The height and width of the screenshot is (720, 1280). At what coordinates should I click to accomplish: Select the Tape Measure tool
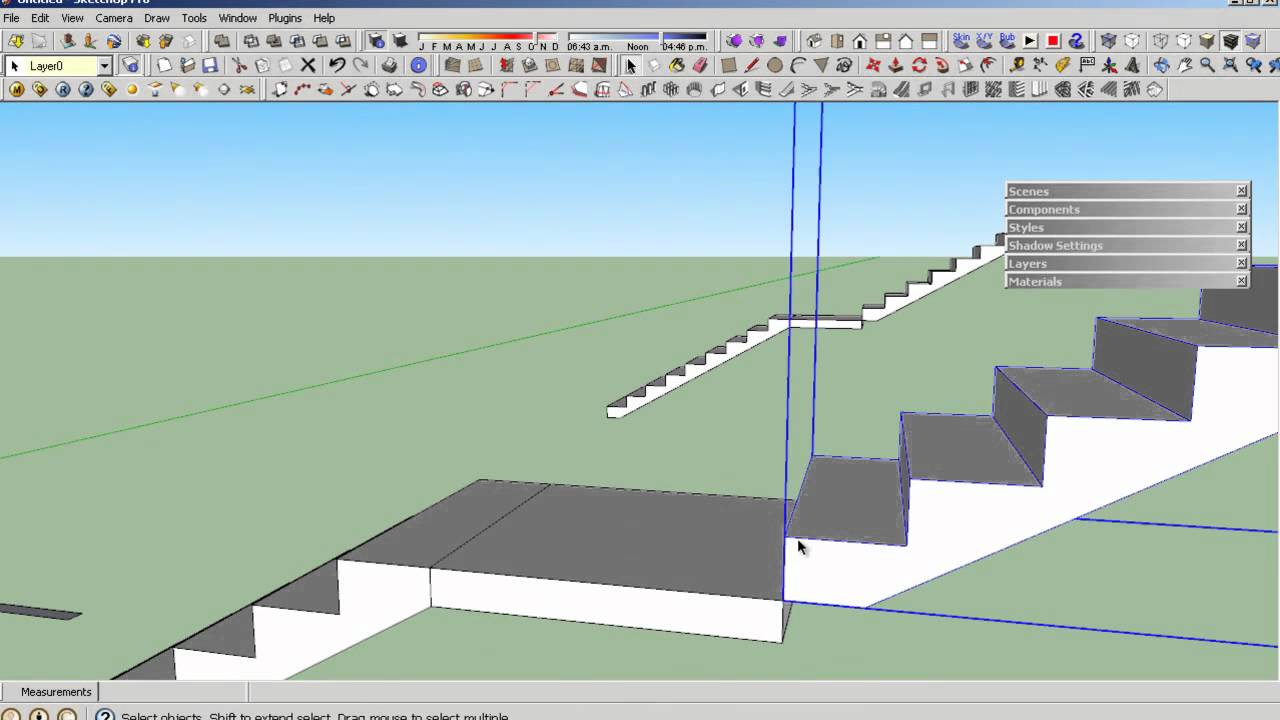(x=1017, y=66)
